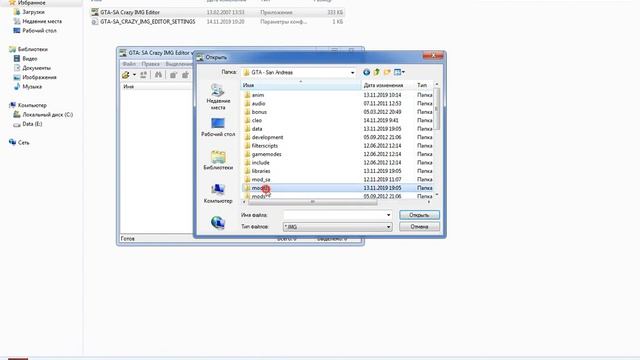This screenshot has height=360, width=640.
Task: Click the Открыть button
Action: [419, 215]
